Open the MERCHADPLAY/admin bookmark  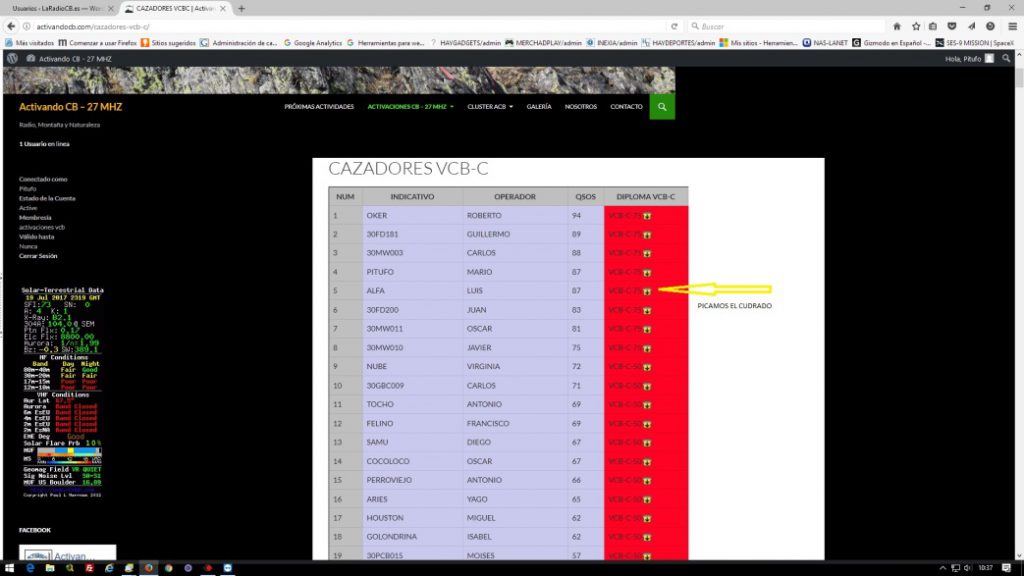click(543, 43)
